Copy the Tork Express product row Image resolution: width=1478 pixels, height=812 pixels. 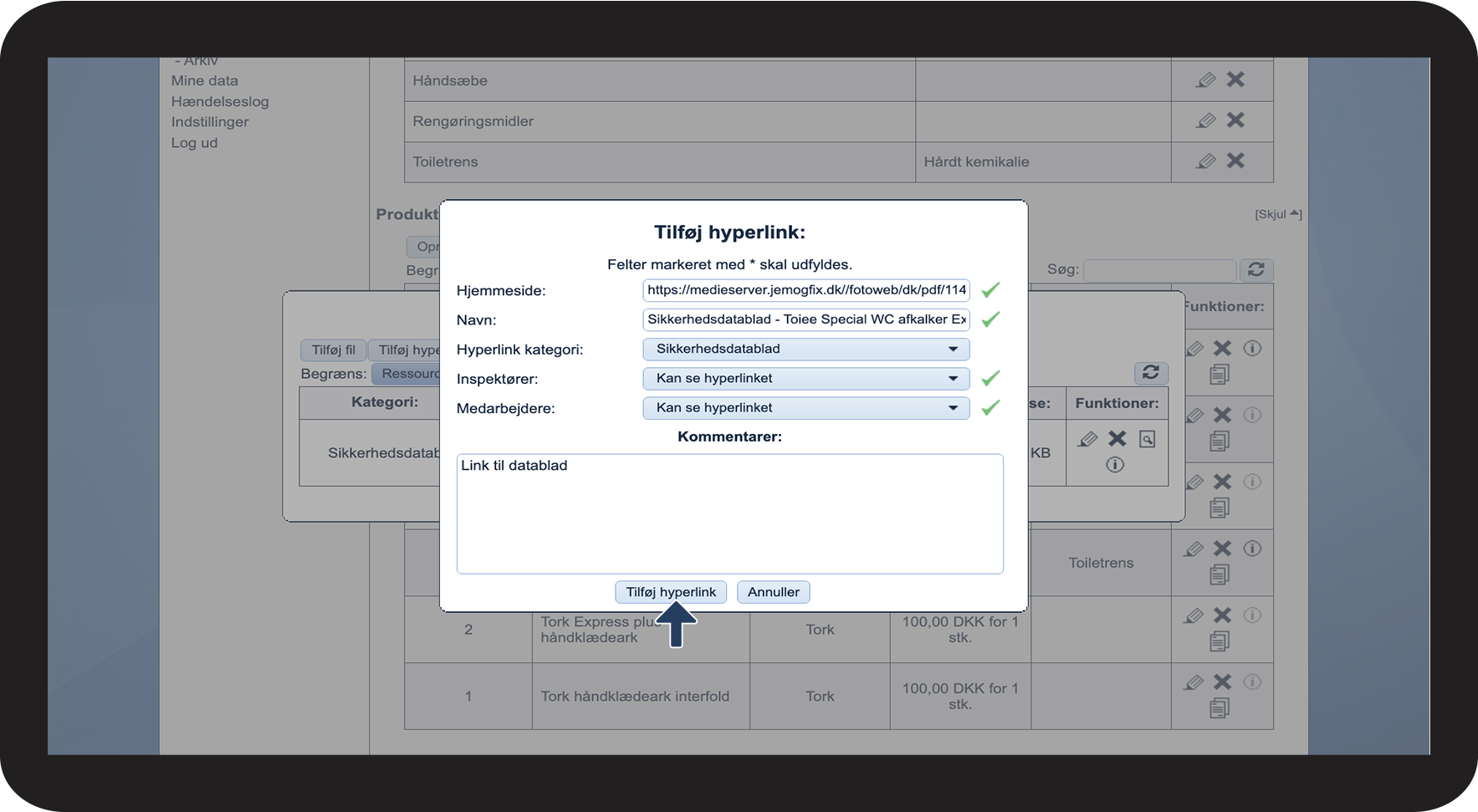1220,641
